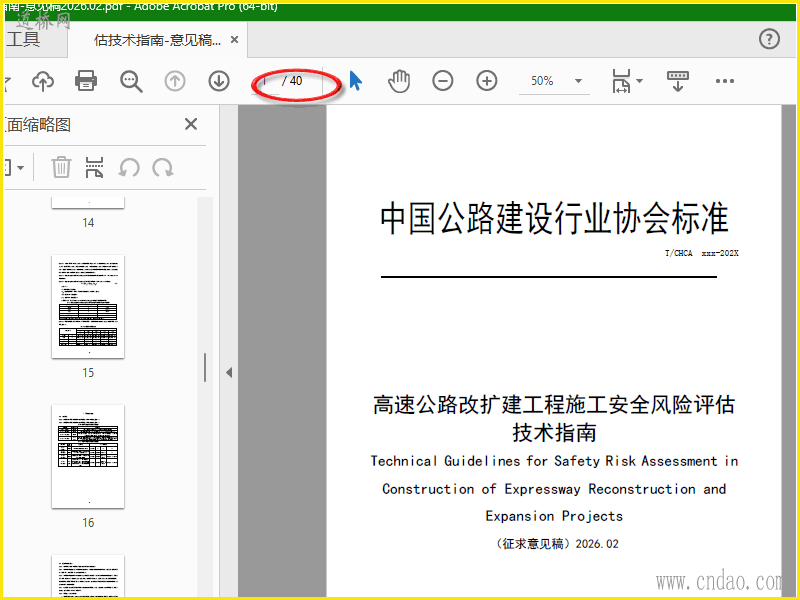
Task: Expand fit page options dropdown arrow
Action: [x=639, y=81]
